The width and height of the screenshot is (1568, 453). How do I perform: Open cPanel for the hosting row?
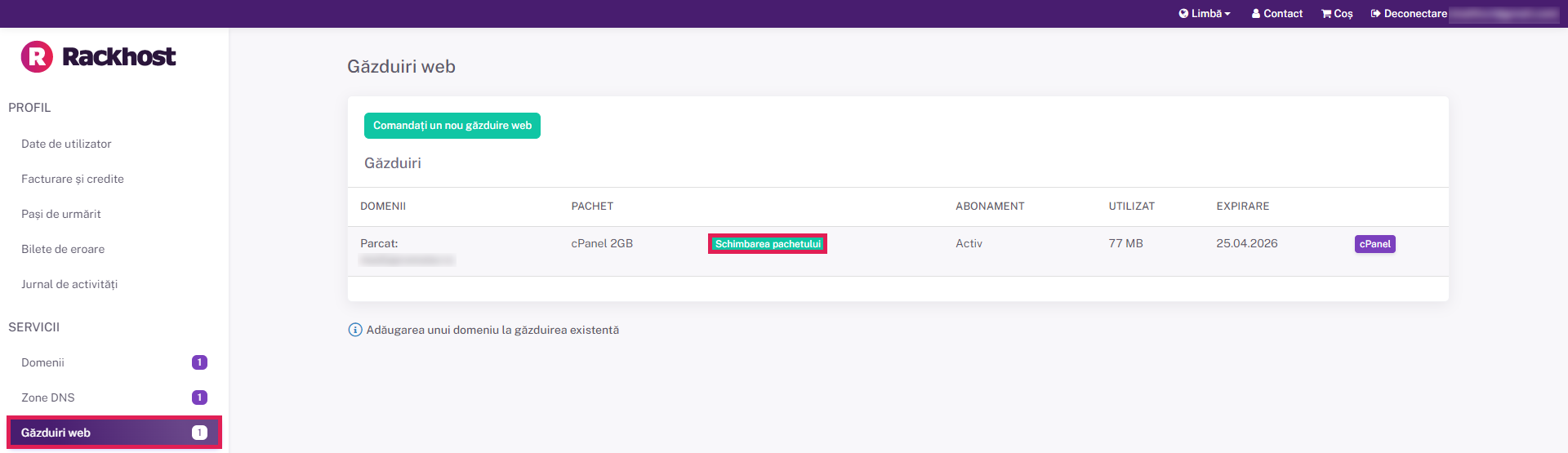pyautogui.click(x=1375, y=244)
